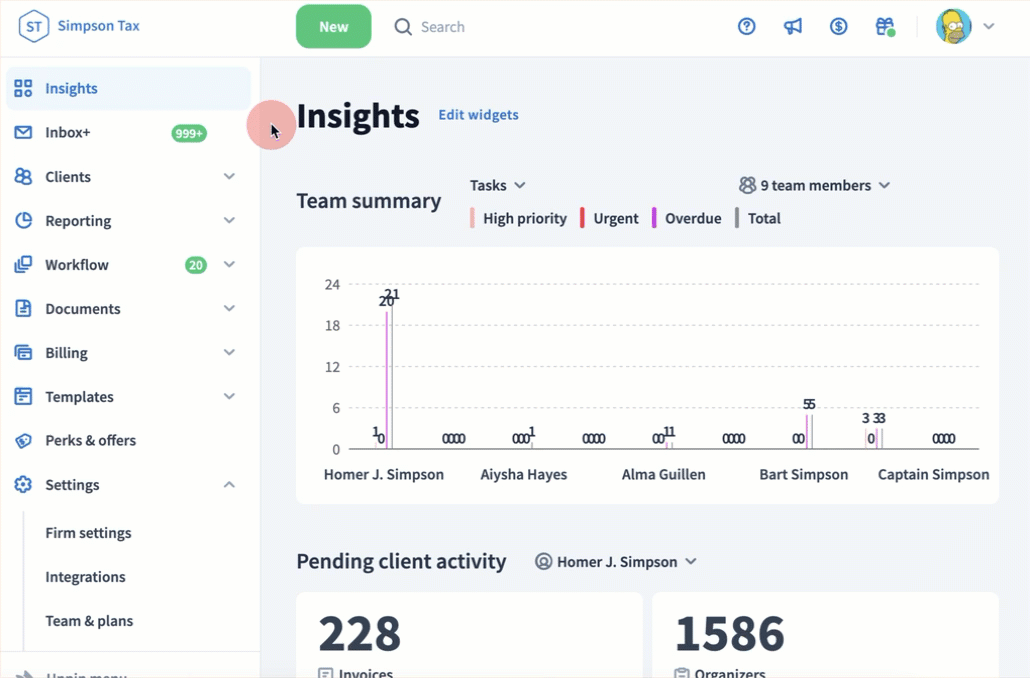Click the Perks & offers tag icon
The width and height of the screenshot is (1030, 678).
[23, 441]
